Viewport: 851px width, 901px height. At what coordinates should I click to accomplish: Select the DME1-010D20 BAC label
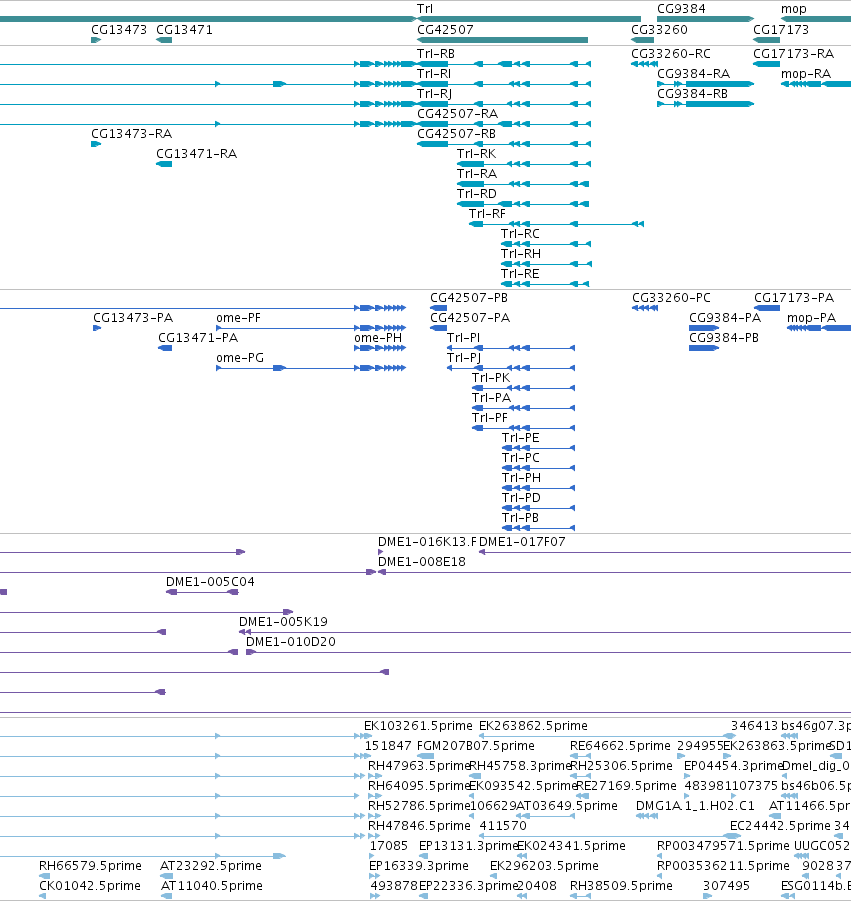291,642
